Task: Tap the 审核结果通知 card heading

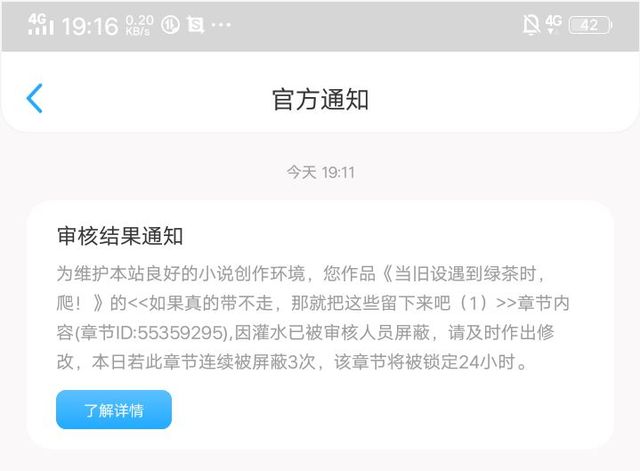Action: click(x=120, y=236)
